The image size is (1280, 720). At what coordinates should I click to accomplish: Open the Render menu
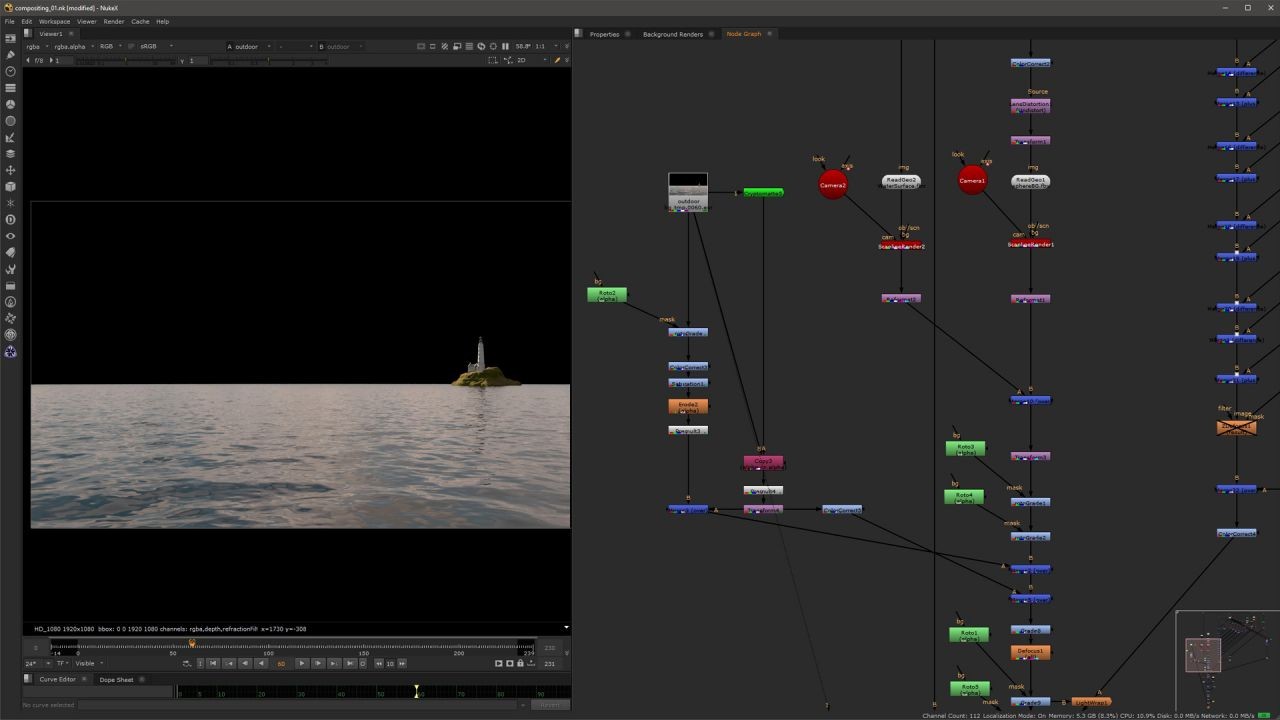click(114, 21)
